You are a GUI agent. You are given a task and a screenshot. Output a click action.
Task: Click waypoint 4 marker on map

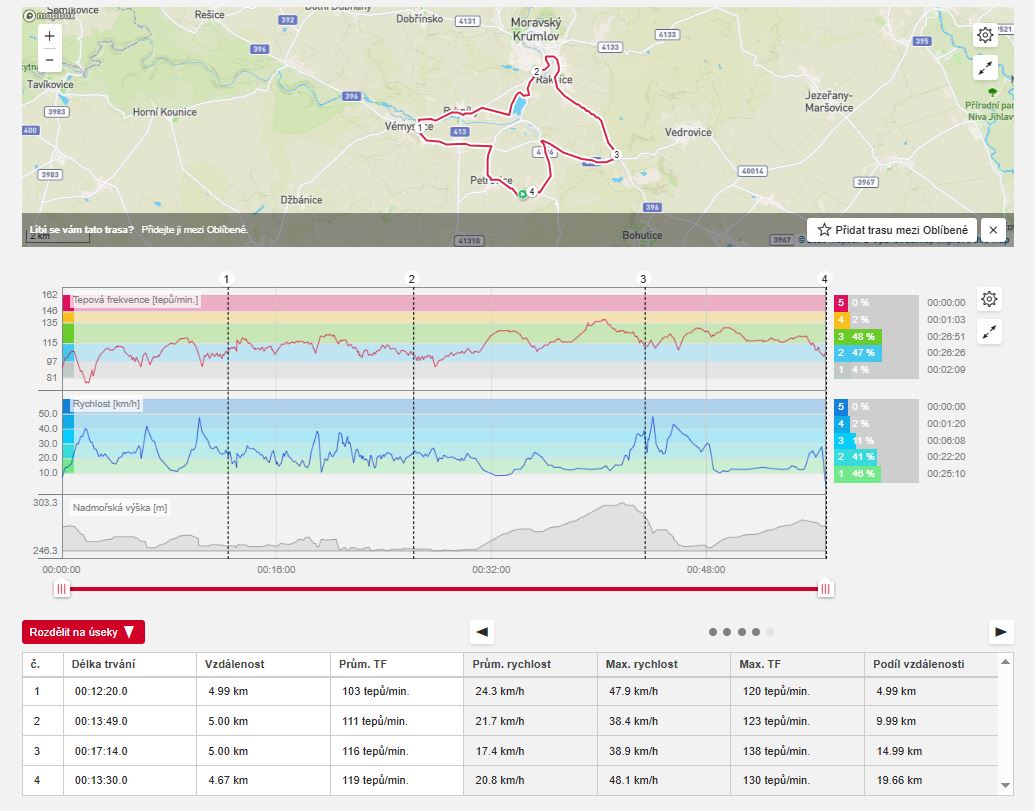coord(532,191)
